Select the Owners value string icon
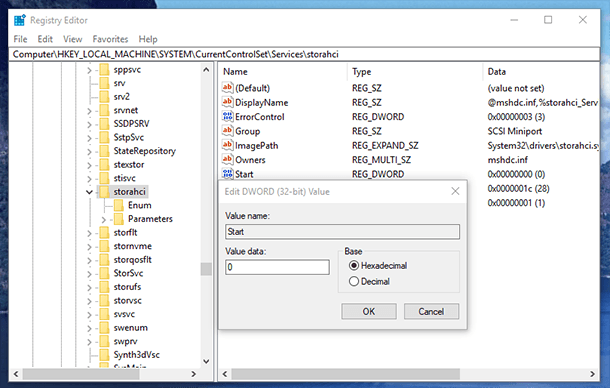610x388 pixels. point(228,160)
